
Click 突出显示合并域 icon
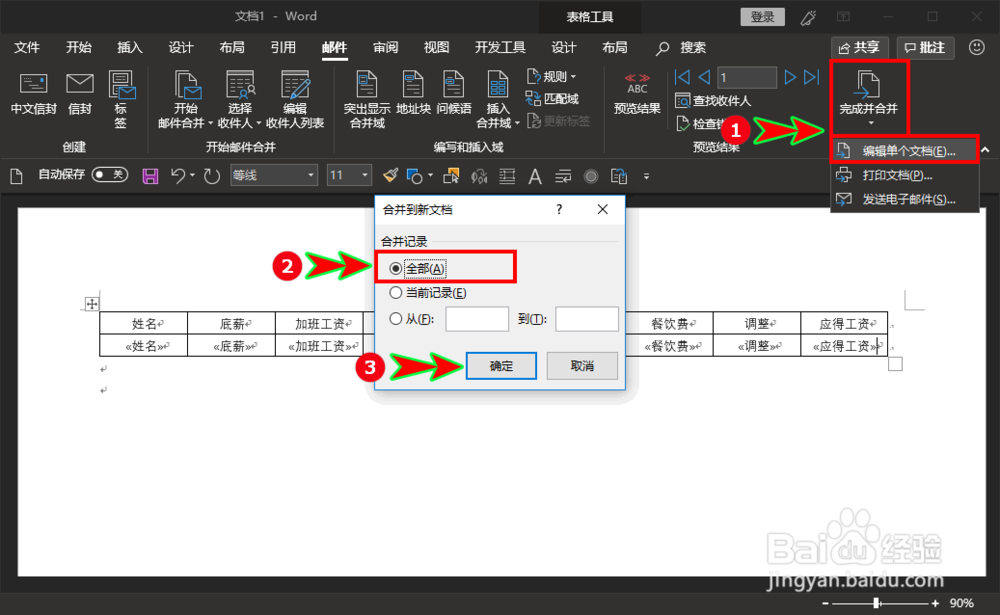(x=367, y=85)
